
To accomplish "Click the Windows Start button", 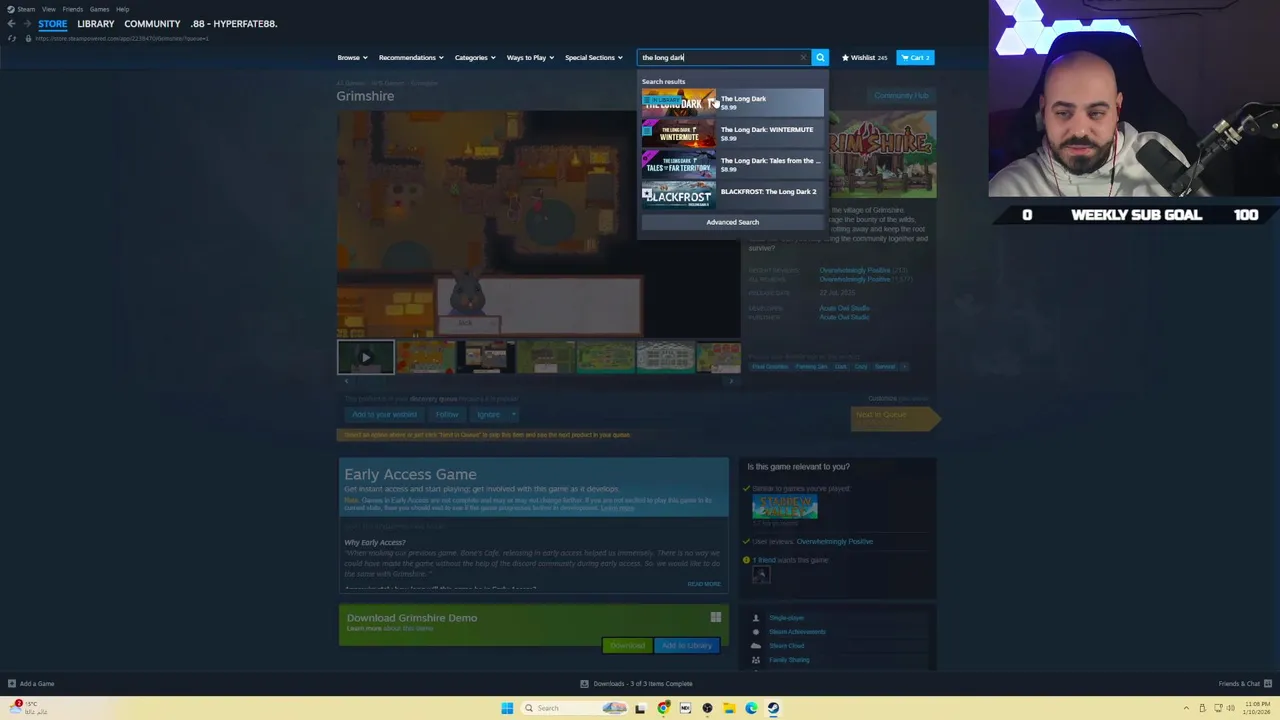I will 507,708.
